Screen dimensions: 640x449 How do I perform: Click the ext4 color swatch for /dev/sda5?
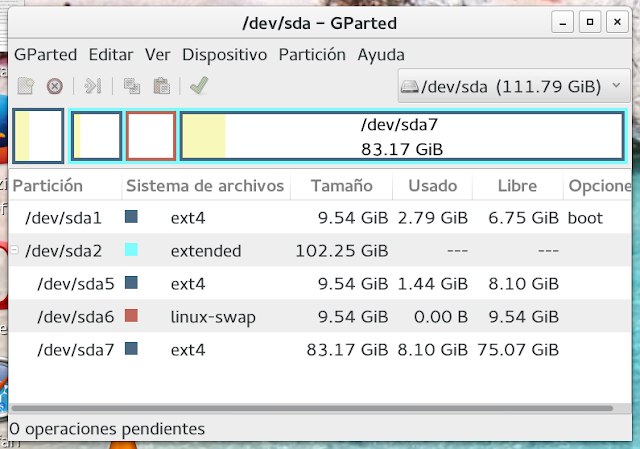pyautogui.click(x=131, y=282)
